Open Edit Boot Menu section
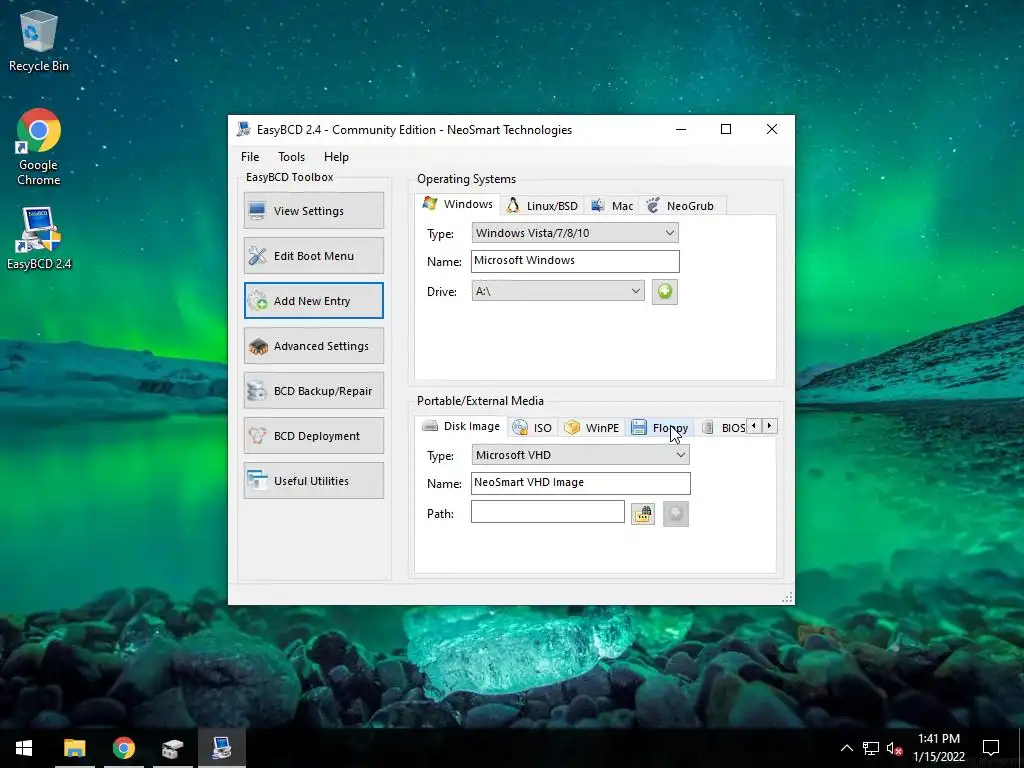 [313, 255]
